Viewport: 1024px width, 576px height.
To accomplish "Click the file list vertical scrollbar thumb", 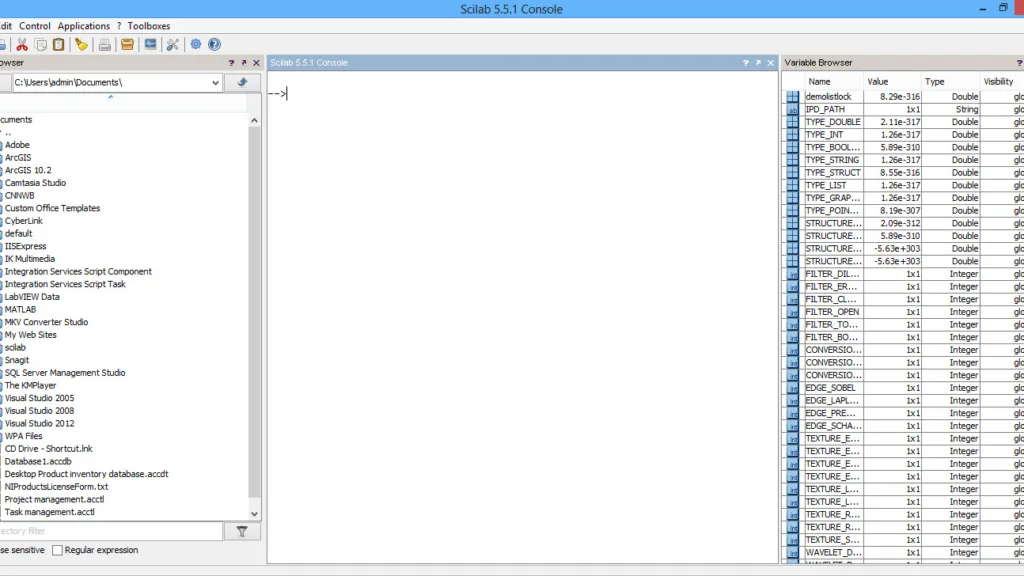I will tap(254, 312).
